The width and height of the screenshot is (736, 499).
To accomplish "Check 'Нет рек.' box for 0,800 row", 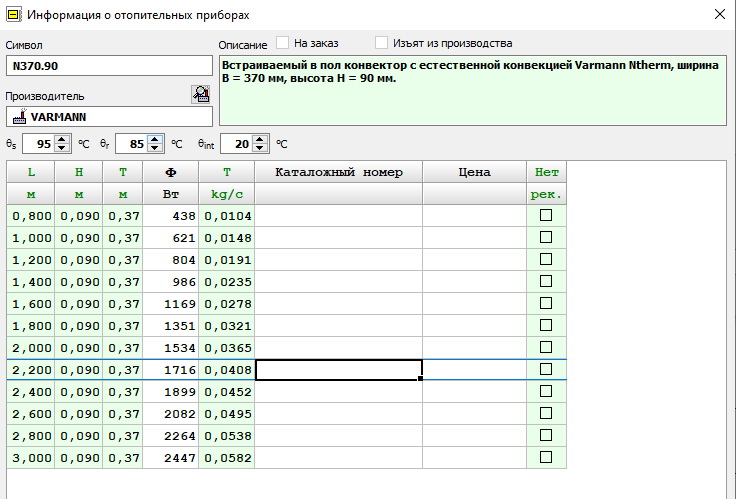I will (x=546, y=216).
